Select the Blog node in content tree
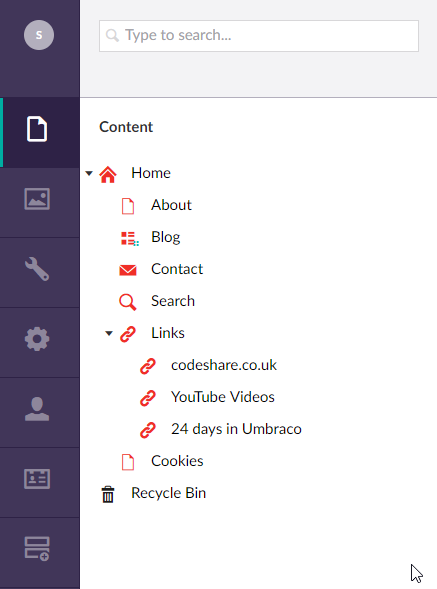Image resolution: width=437 pixels, height=589 pixels. click(x=166, y=237)
